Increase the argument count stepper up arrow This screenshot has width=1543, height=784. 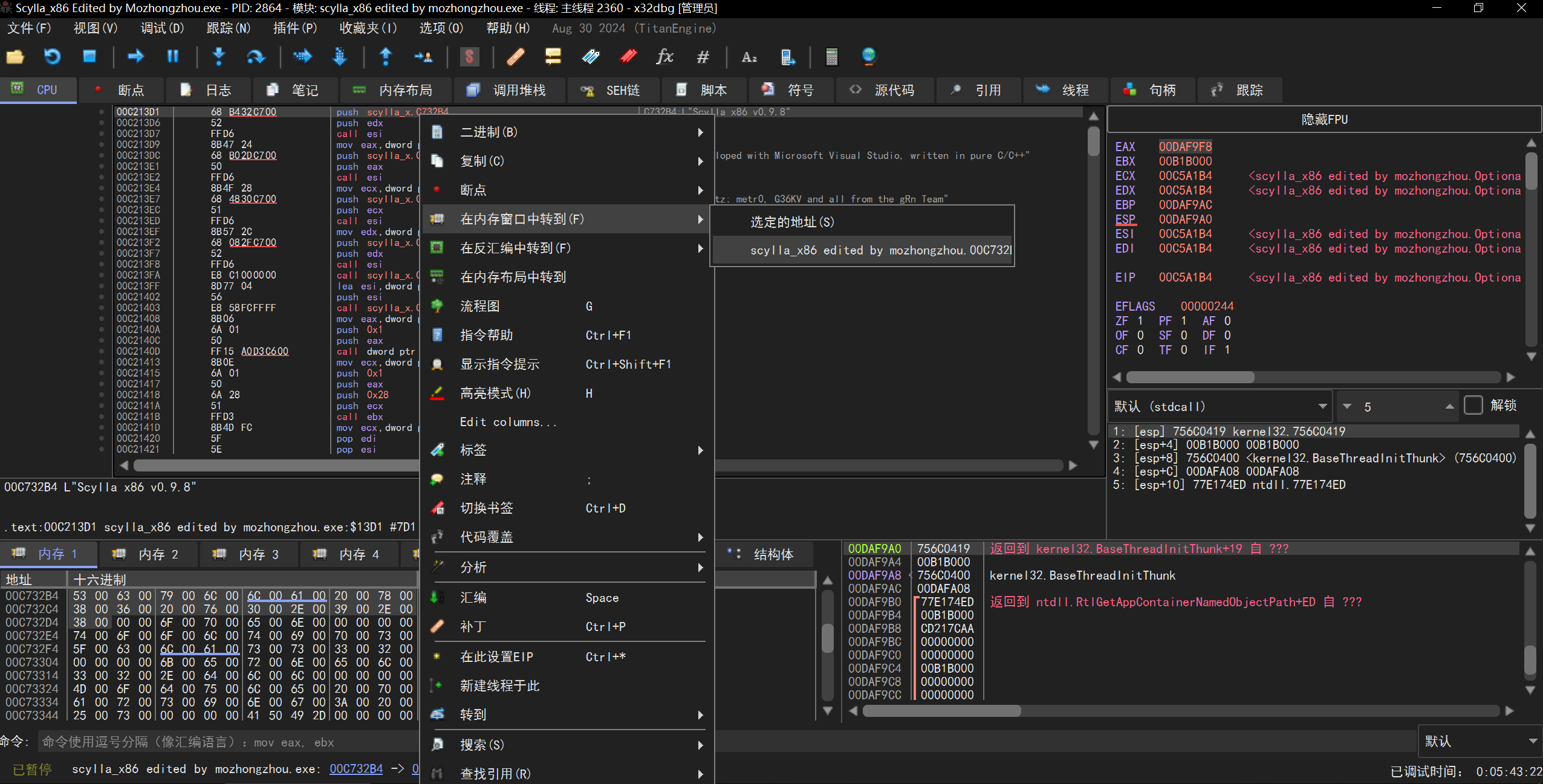click(x=1449, y=407)
